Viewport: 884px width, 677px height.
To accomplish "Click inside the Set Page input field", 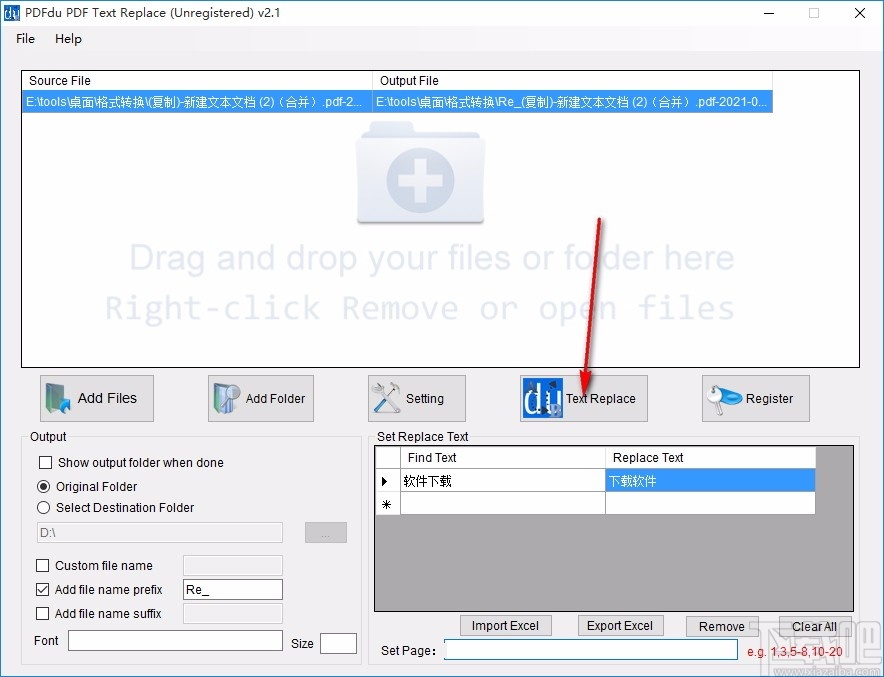I will tap(590, 650).
